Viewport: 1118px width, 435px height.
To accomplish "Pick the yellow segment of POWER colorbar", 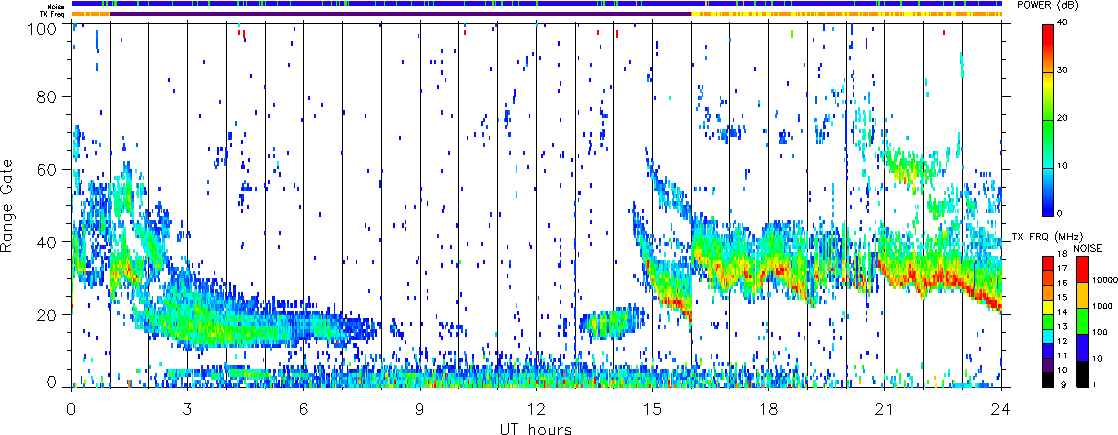I will coord(1048,84).
